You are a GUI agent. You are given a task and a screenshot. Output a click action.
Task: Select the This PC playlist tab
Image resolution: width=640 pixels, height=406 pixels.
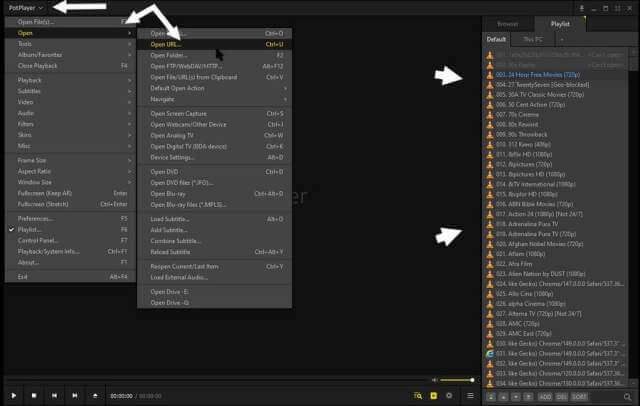pos(533,39)
